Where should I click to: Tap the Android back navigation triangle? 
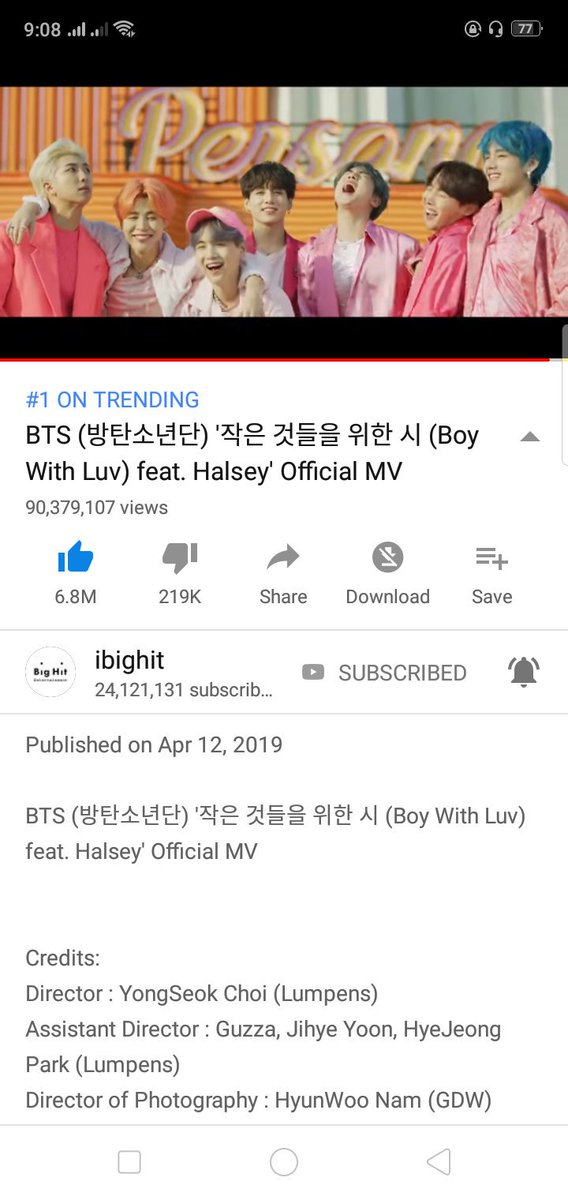pos(438,1161)
